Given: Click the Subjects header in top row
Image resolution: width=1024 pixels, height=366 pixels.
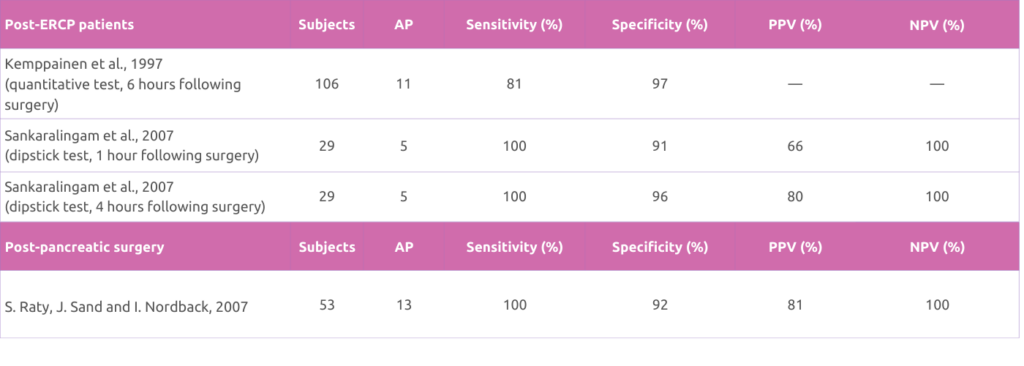Looking at the screenshot, I should pyautogui.click(x=327, y=25).
